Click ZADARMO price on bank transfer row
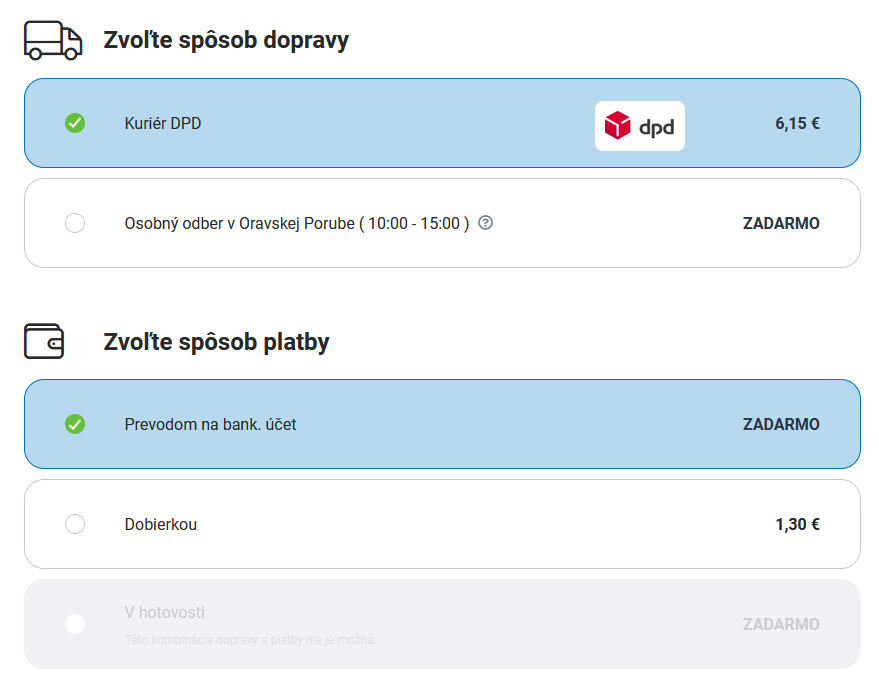This screenshot has height=686, width=879. 781,424
